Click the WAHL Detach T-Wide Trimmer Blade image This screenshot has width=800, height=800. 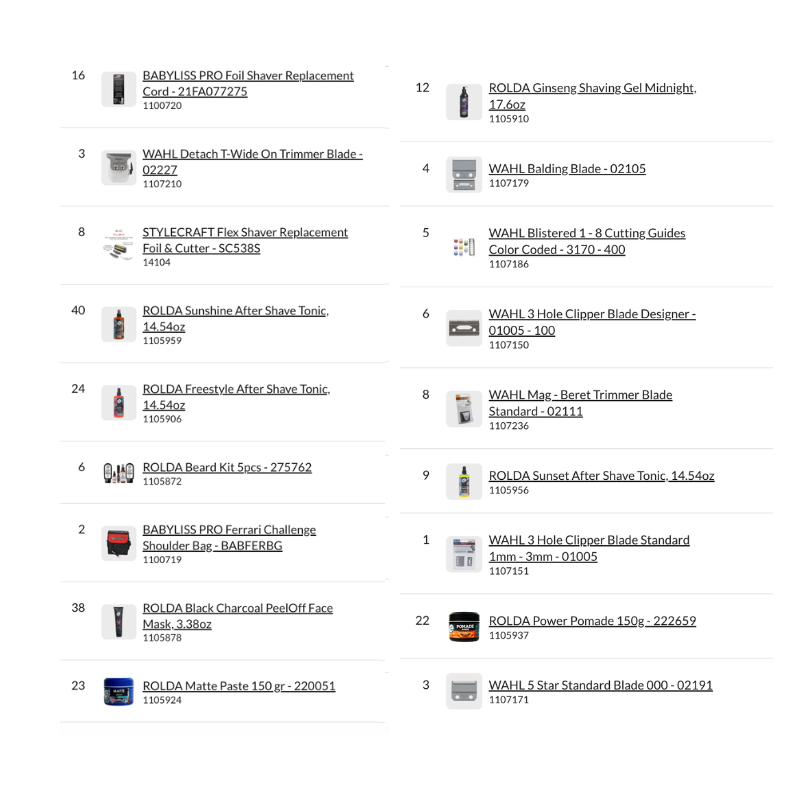pyautogui.click(x=118, y=168)
